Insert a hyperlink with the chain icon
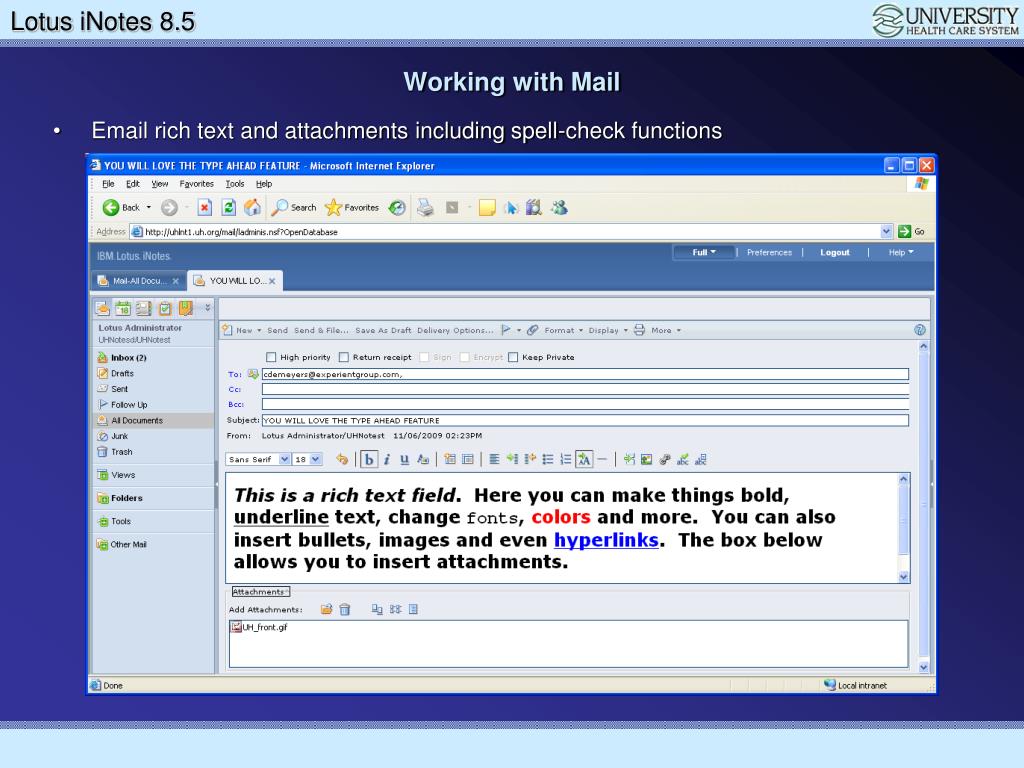Screen dimensions: 1024x768 [x=665, y=459]
